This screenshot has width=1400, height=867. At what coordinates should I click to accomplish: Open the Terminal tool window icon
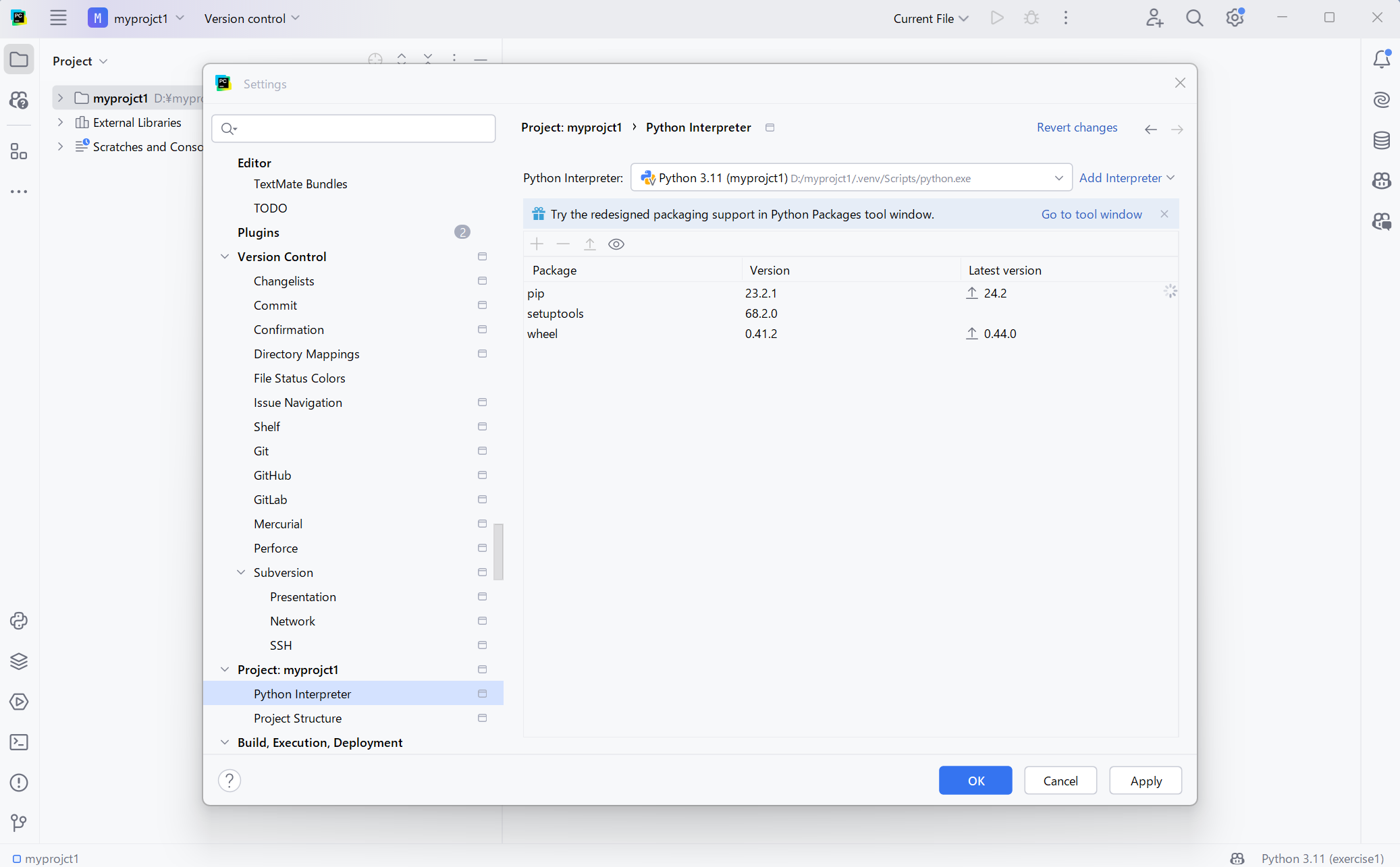pyautogui.click(x=19, y=742)
